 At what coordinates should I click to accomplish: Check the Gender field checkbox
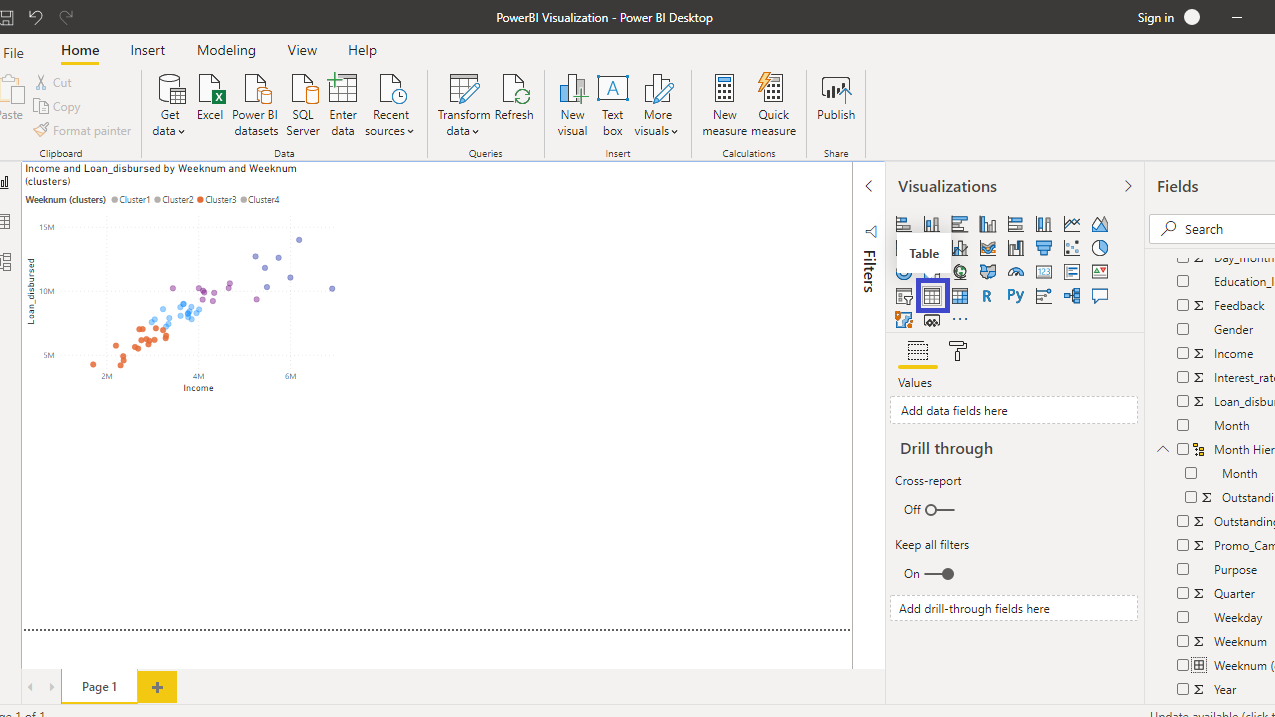pyautogui.click(x=1183, y=330)
